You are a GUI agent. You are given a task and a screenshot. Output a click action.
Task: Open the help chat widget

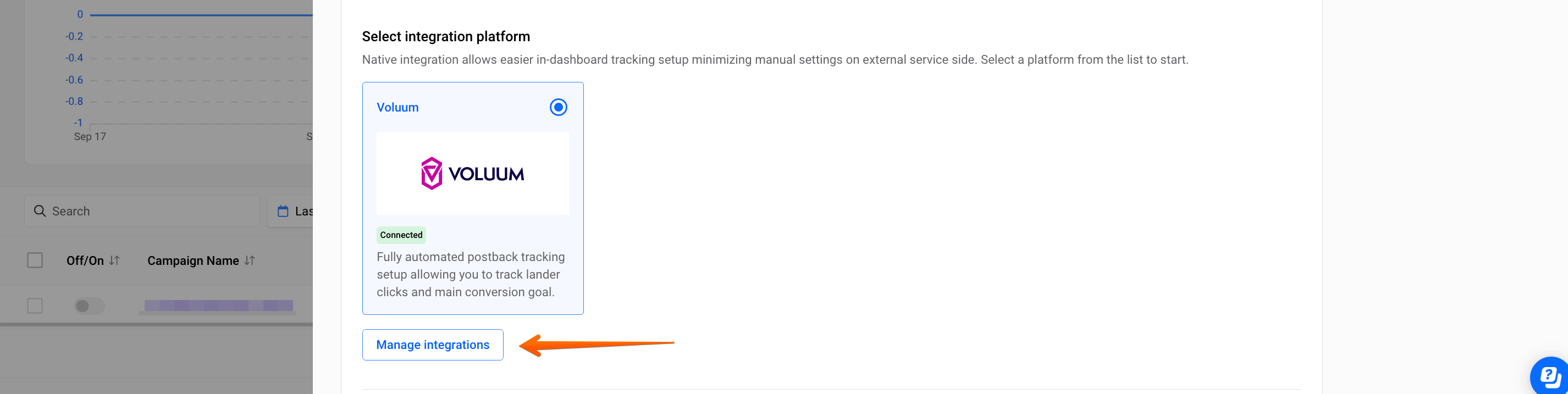[x=1550, y=376]
